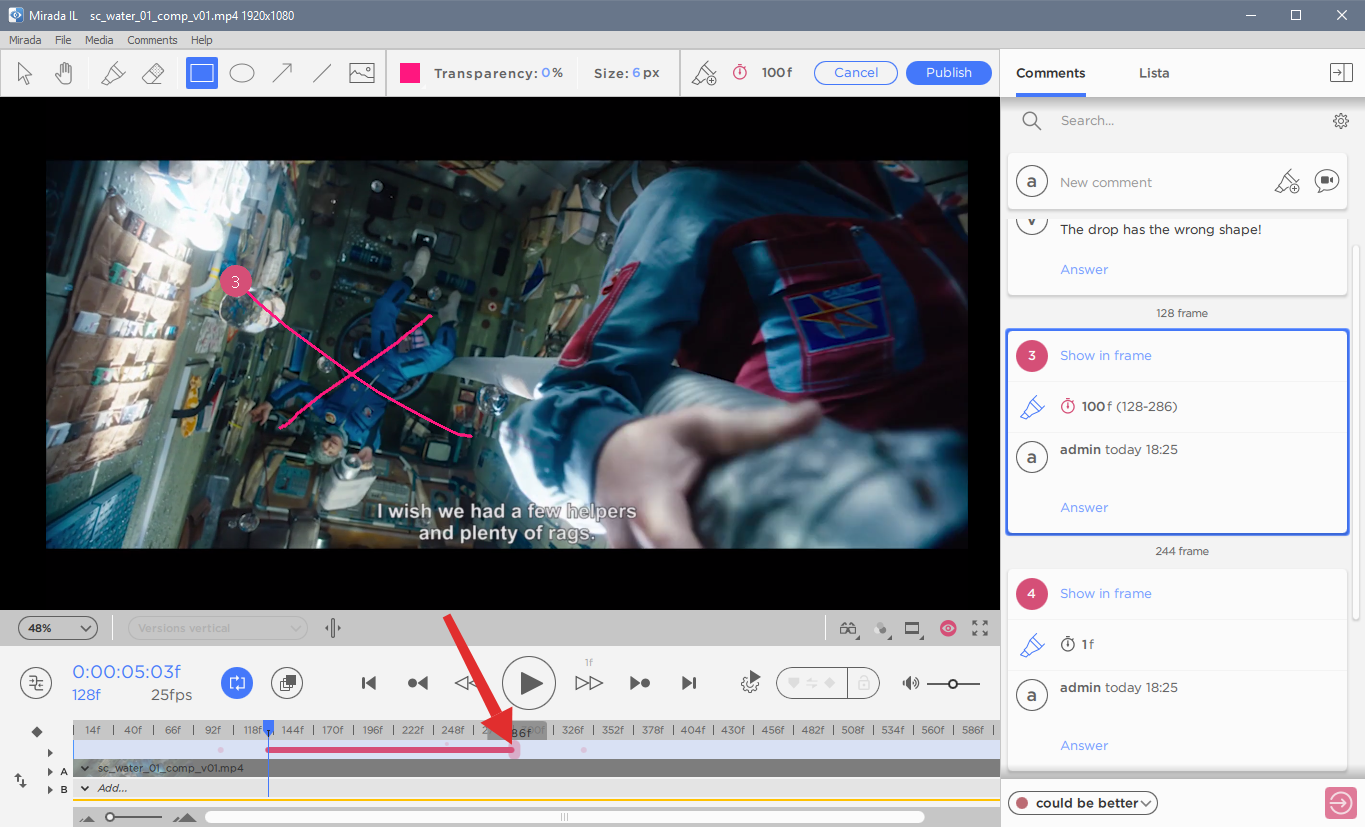
Task: Open the File menu
Action: pos(63,40)
